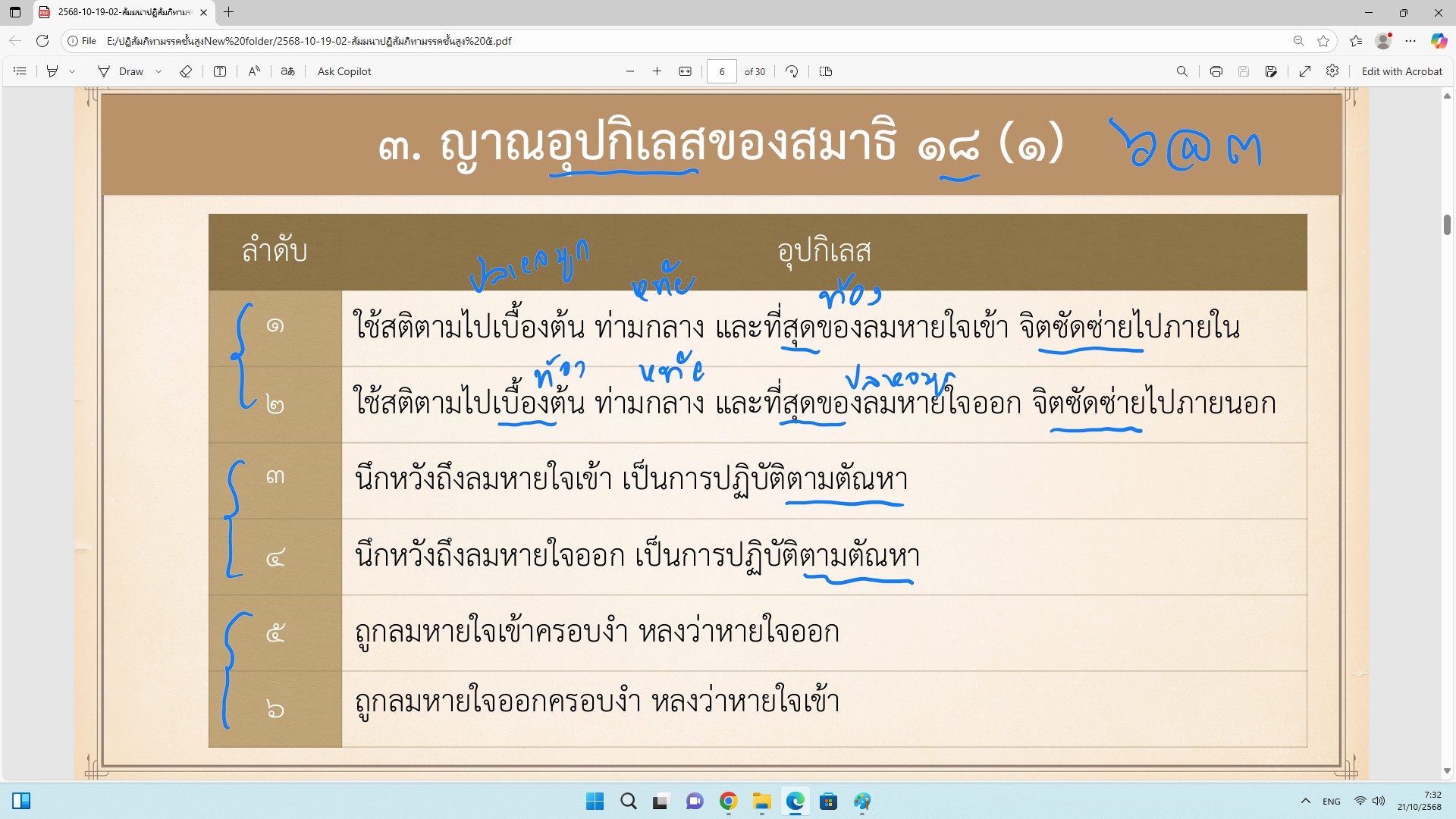Rotate the PDF page

(x=792, y=71)
